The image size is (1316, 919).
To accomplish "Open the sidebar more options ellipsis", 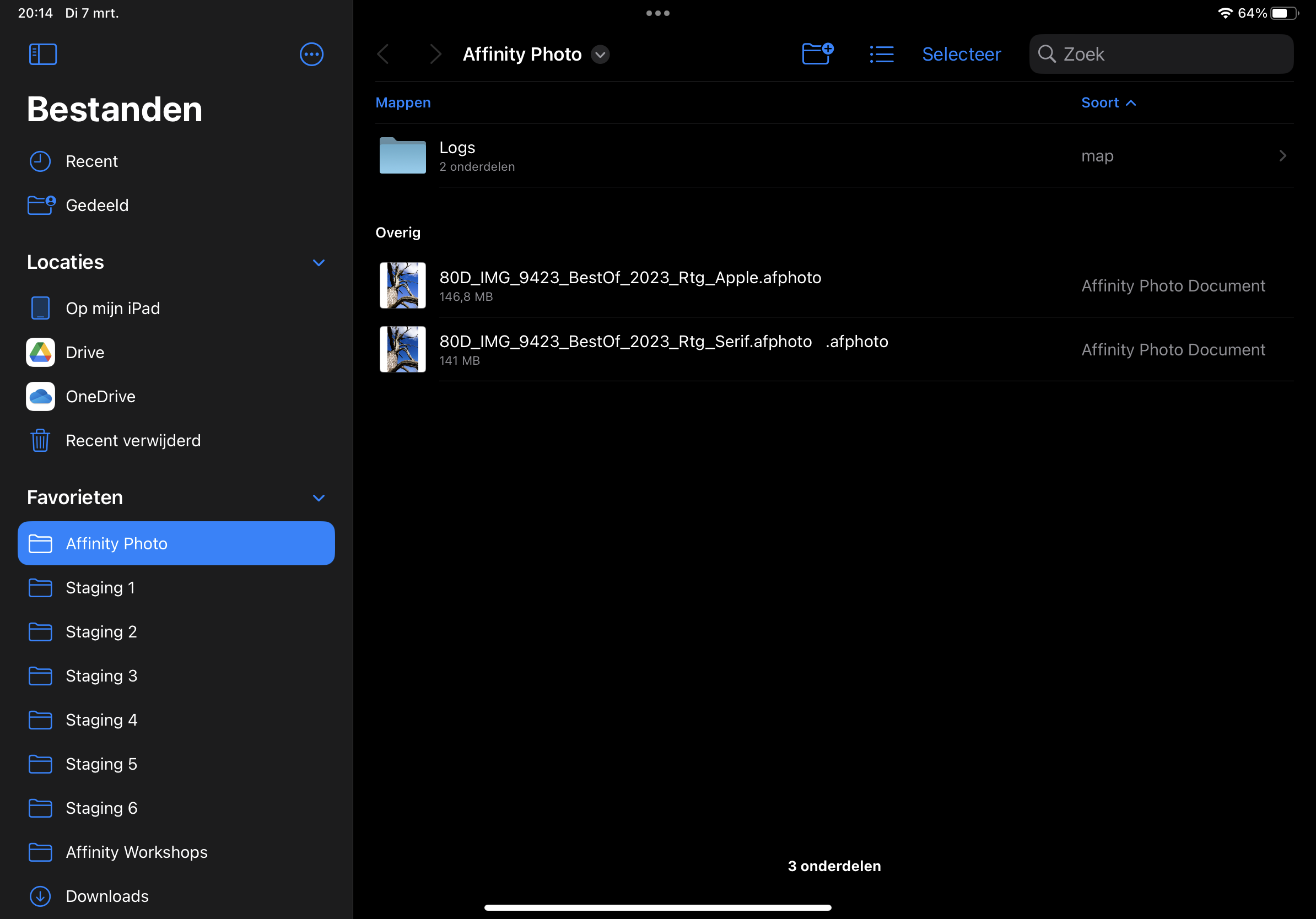I will 311,55.
